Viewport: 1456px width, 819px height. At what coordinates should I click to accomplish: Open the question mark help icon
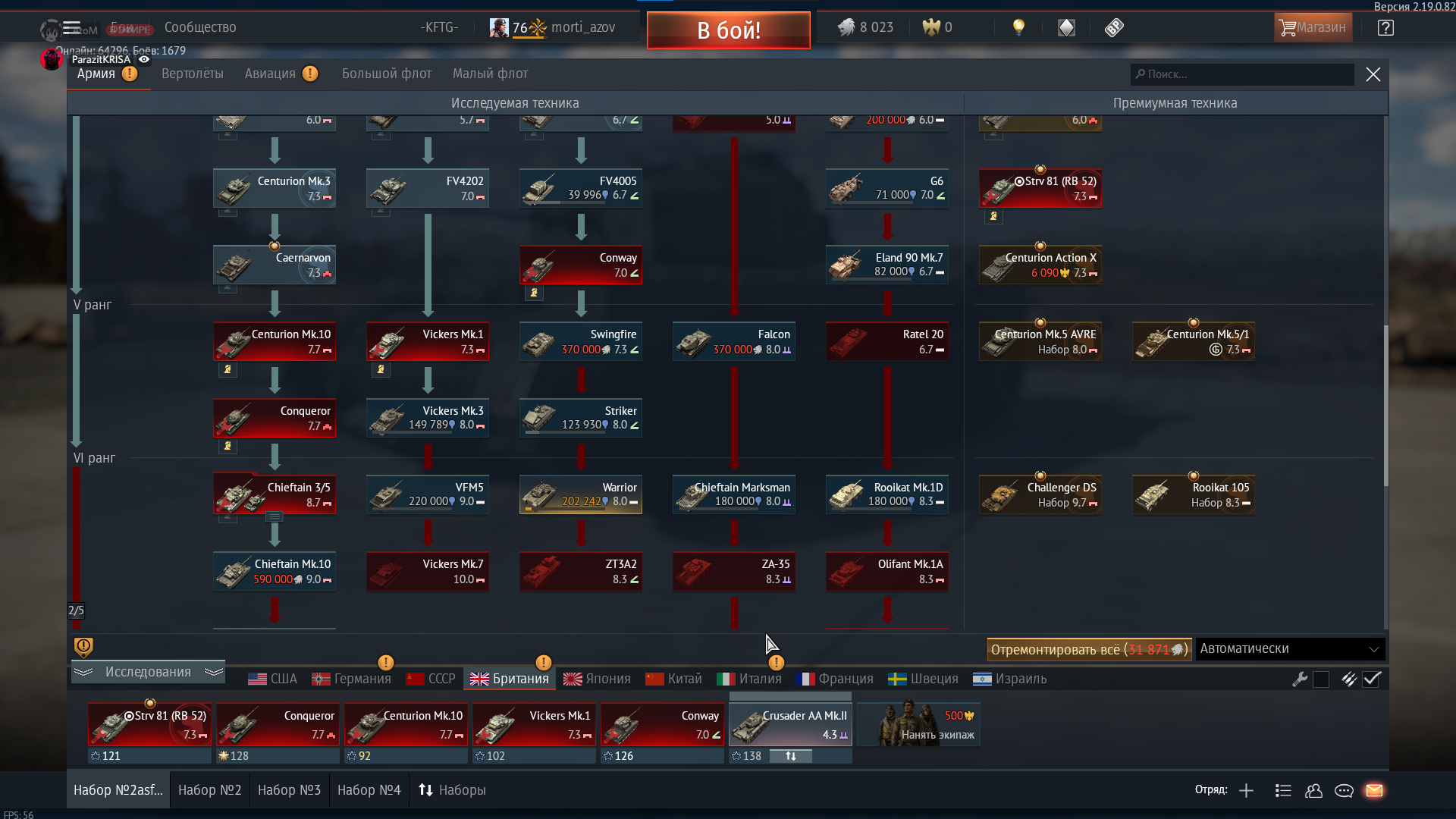click(x=1385, y=28)
